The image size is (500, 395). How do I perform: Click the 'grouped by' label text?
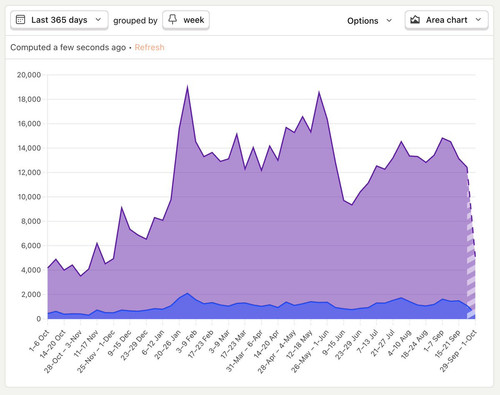click(135, 21)
